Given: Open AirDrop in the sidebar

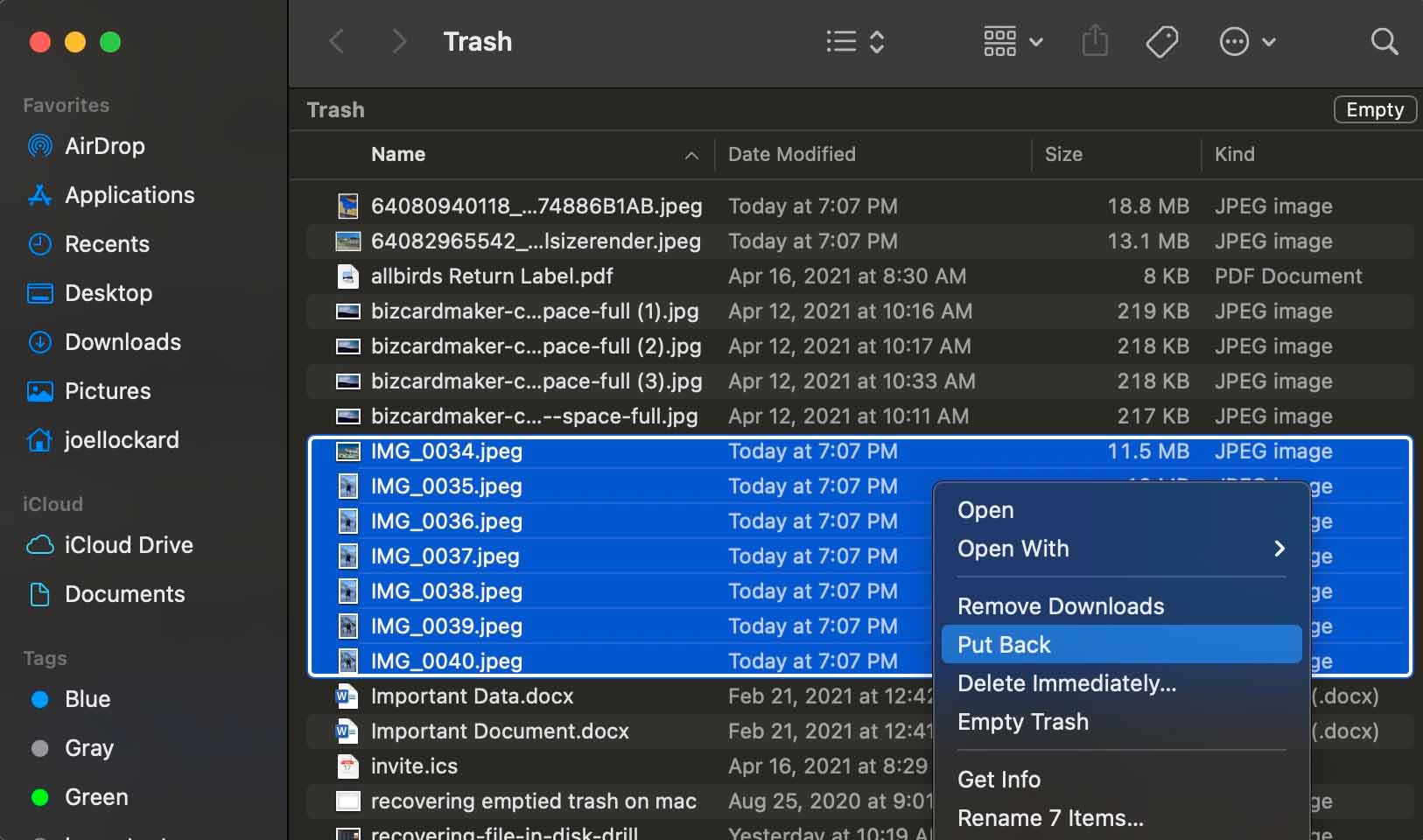Looking at the screenshot, I should 86,146.
